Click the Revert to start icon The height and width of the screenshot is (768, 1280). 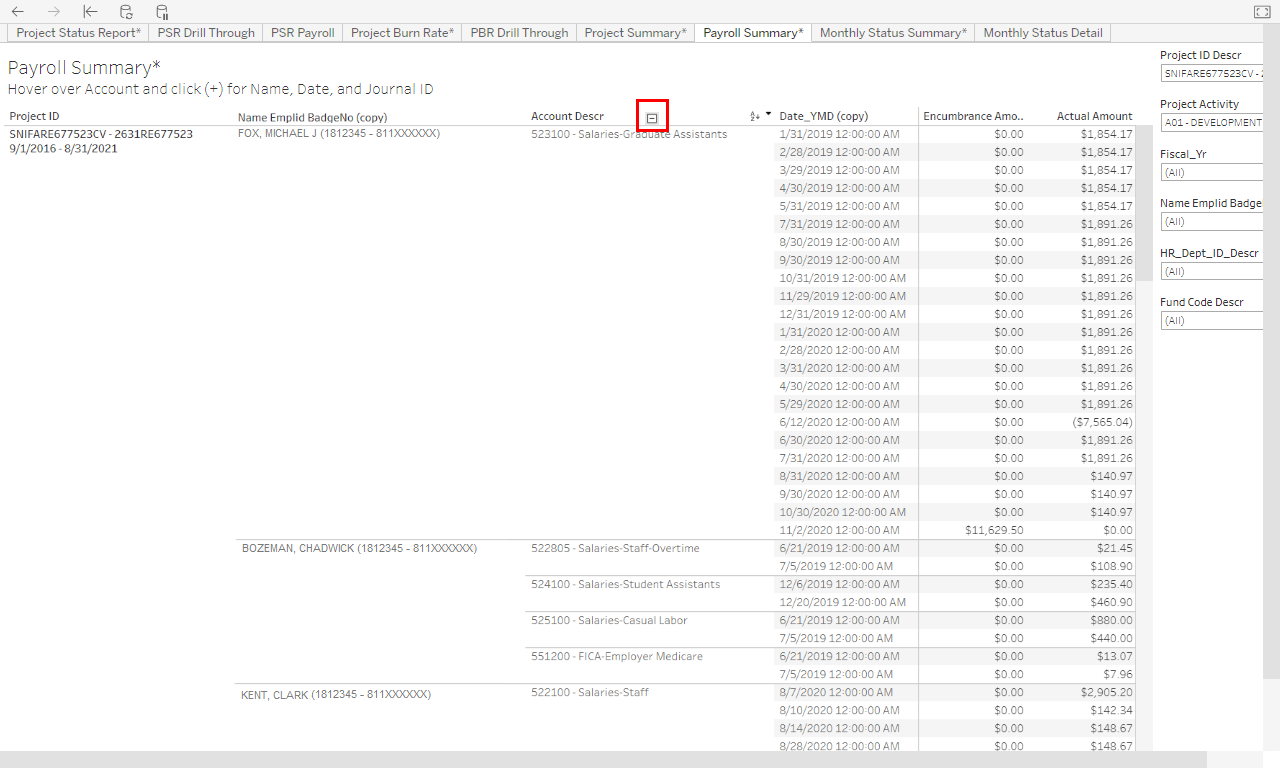(x=90, y=12)
